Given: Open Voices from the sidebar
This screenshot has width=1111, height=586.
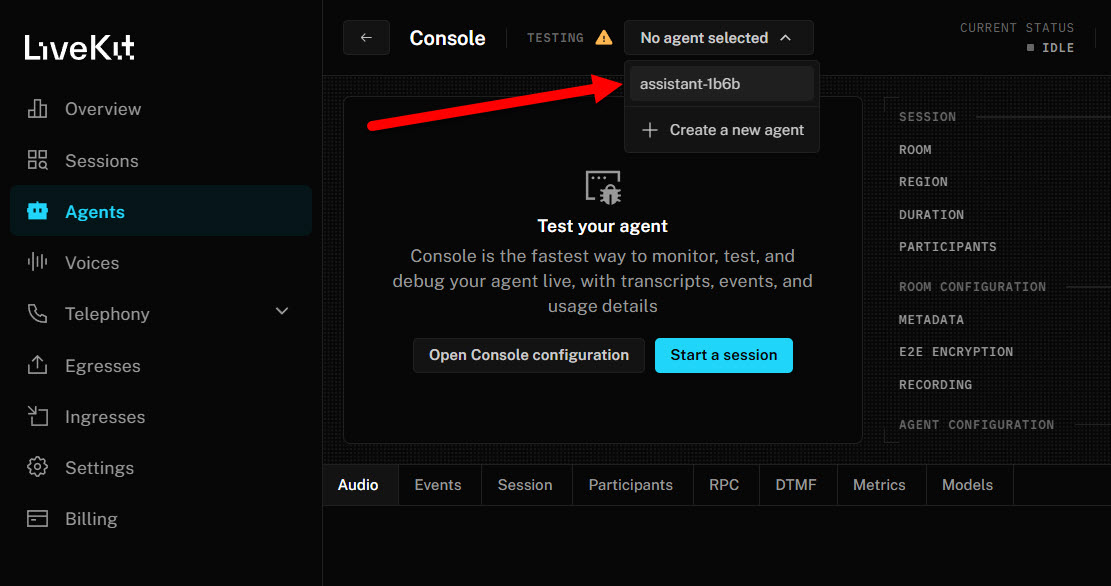Looking at the screenshot, I should (x=161, y=262).
